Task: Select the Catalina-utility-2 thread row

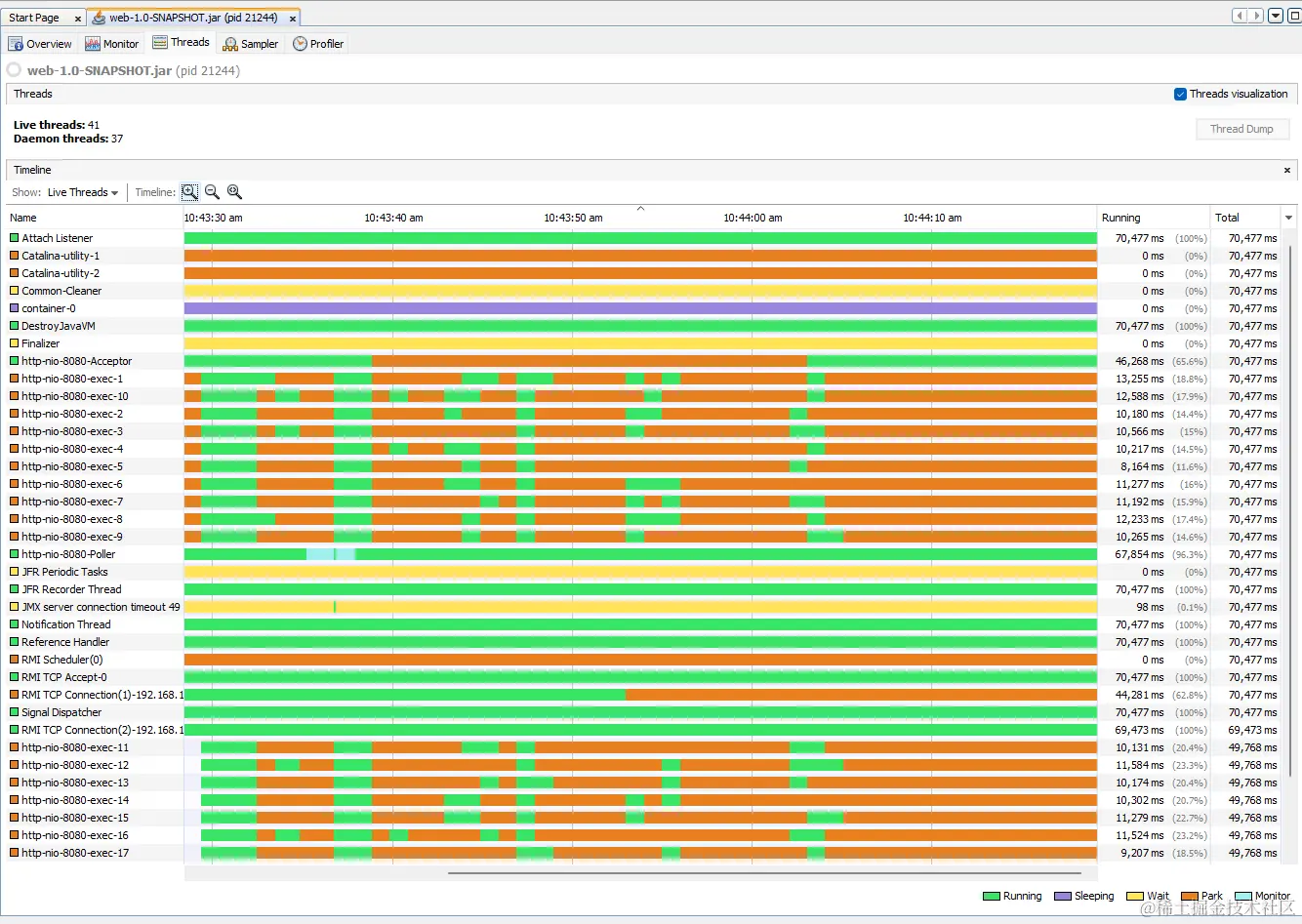Action: click(644, 273)
